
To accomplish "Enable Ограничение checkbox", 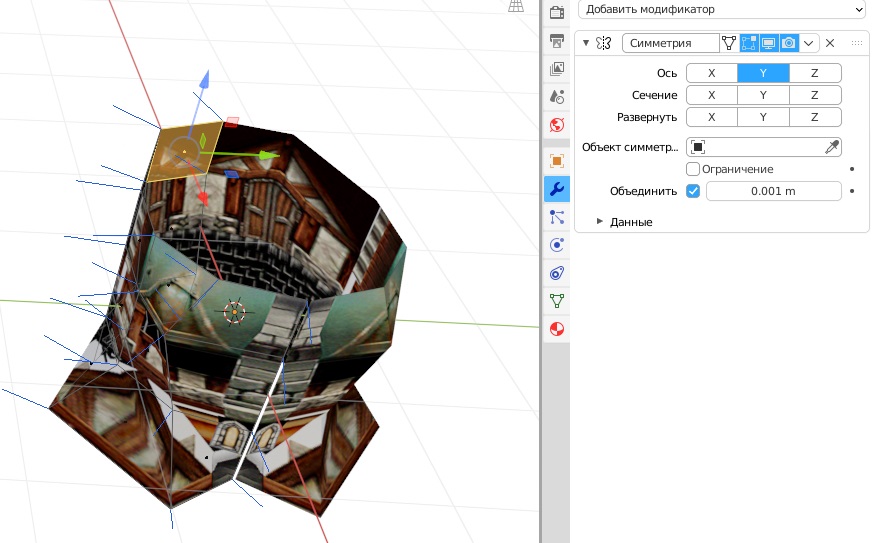I will click(x=693, y=169).
